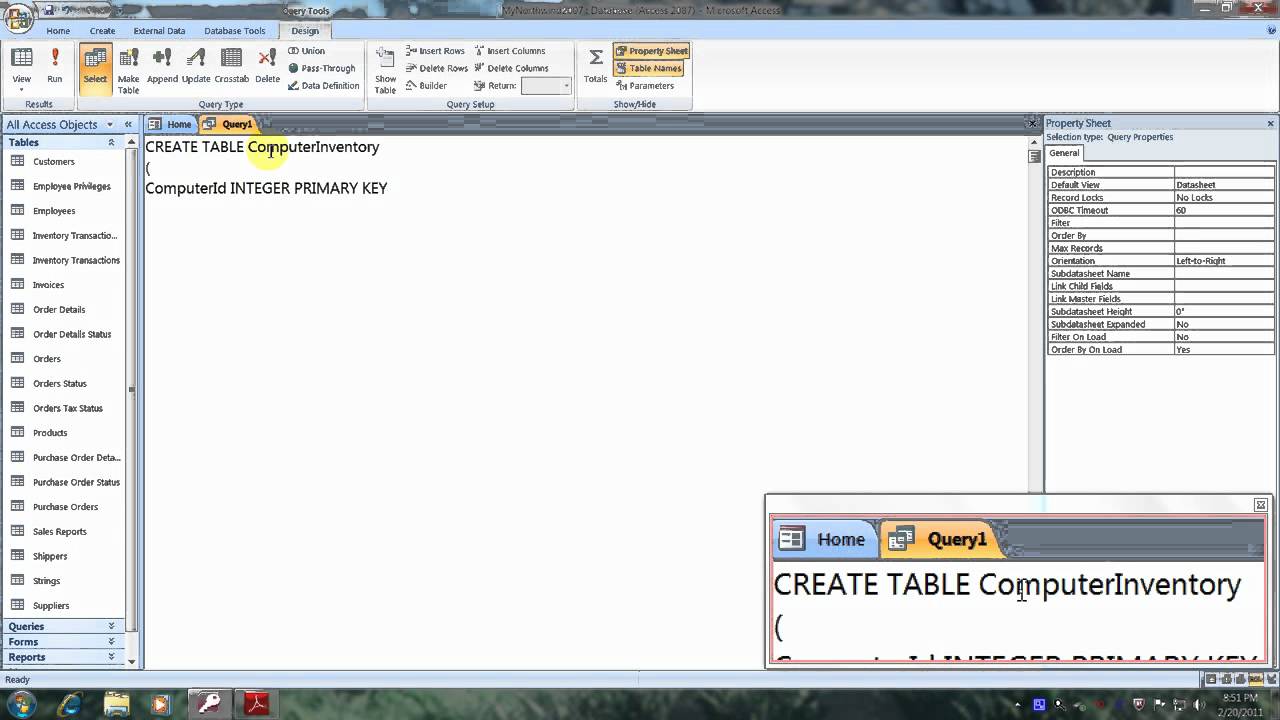Toggle the Table Names button
1280x720 pixels.
point(649,68)
